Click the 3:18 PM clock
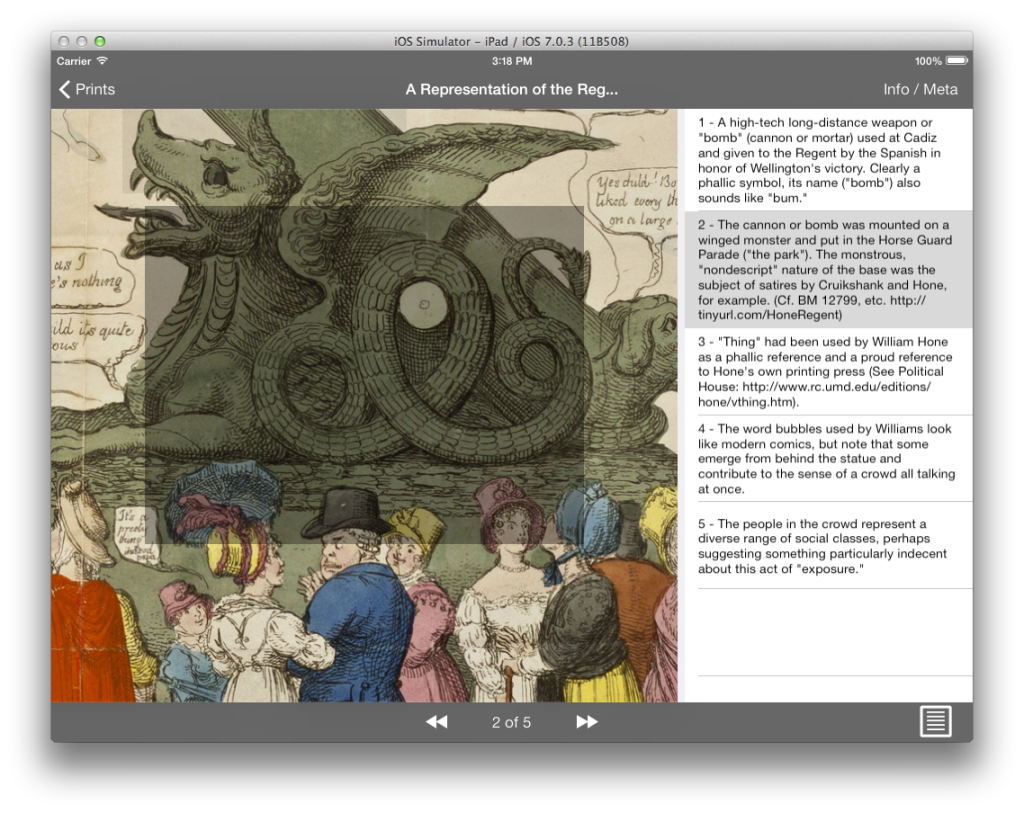The height and width of the screenshot is (813, 1024). tap(512, 61)
